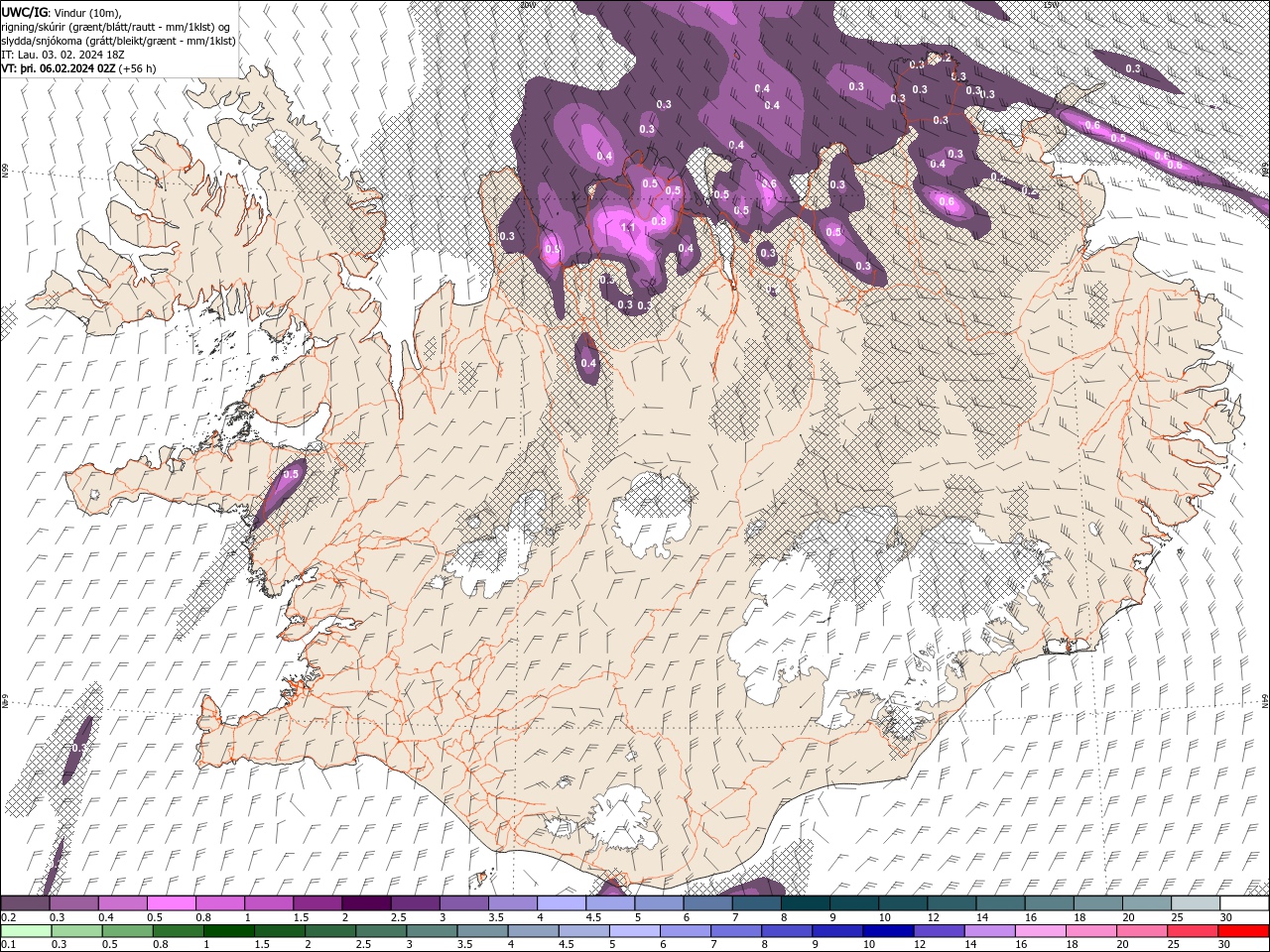Pick the darkest purple 2–2.5 swatch in the upper legend
The height and width of the screenshot is (952, 1270).
click(x=366, y=903)
